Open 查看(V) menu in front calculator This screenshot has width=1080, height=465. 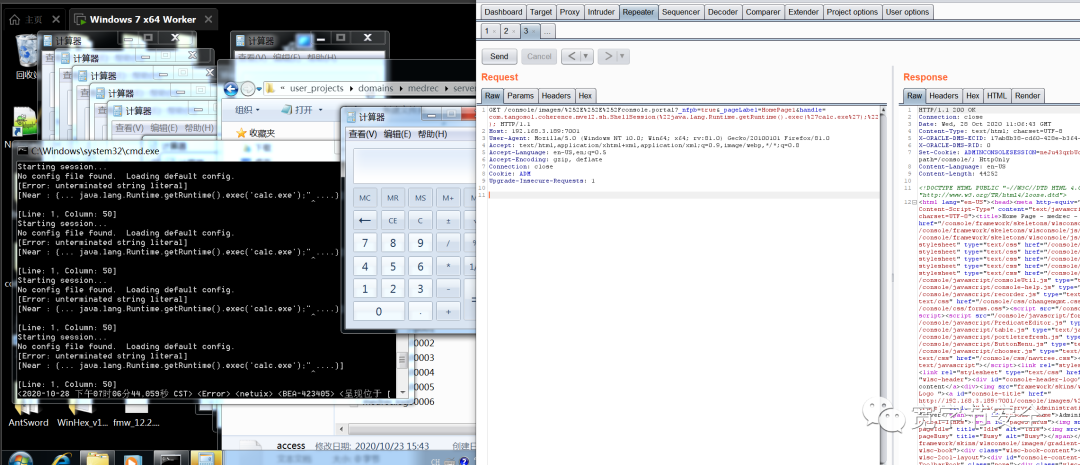point(362,134)
